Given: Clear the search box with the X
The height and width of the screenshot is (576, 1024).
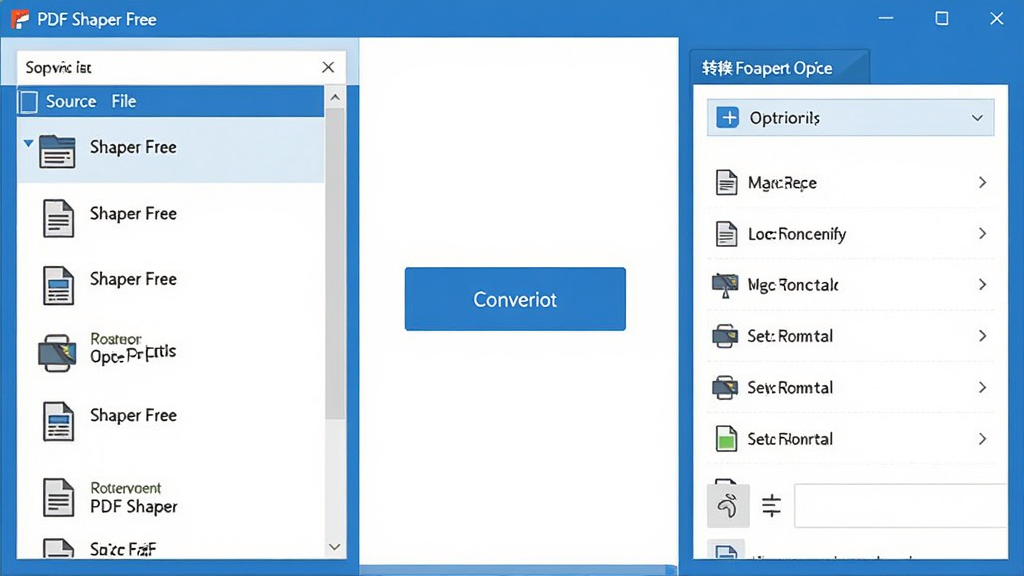Looking at the screenshot, I should click(328, 67).
